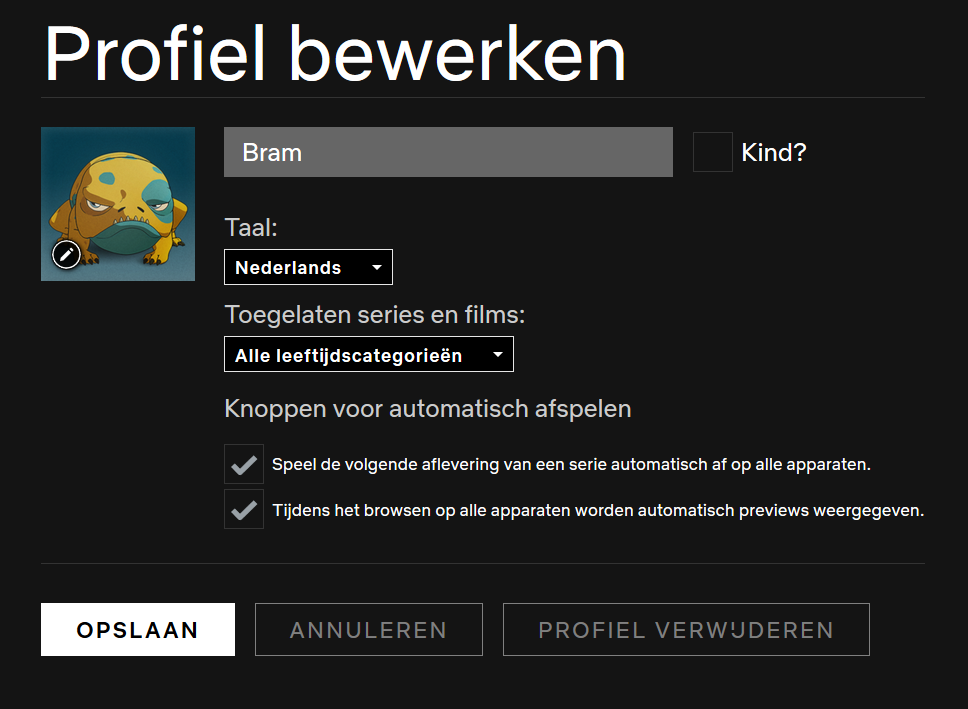Tick the Kind? checkbox
968x709 pixels.
712,152
